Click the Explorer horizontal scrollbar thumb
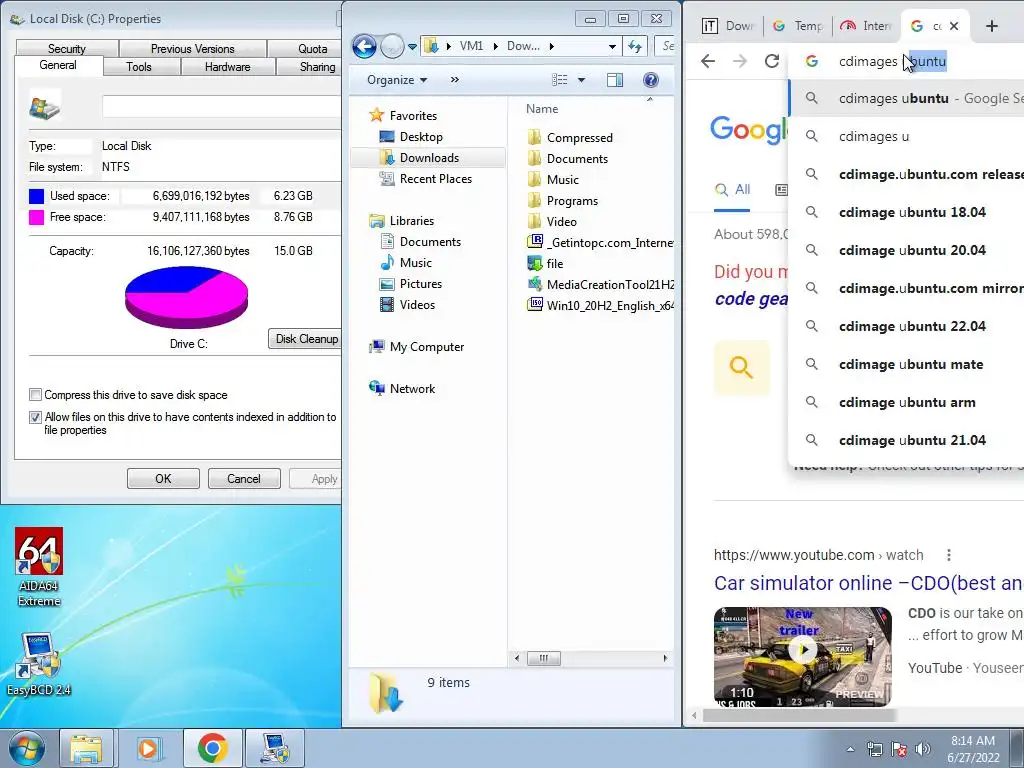 (x=544, y=658)
